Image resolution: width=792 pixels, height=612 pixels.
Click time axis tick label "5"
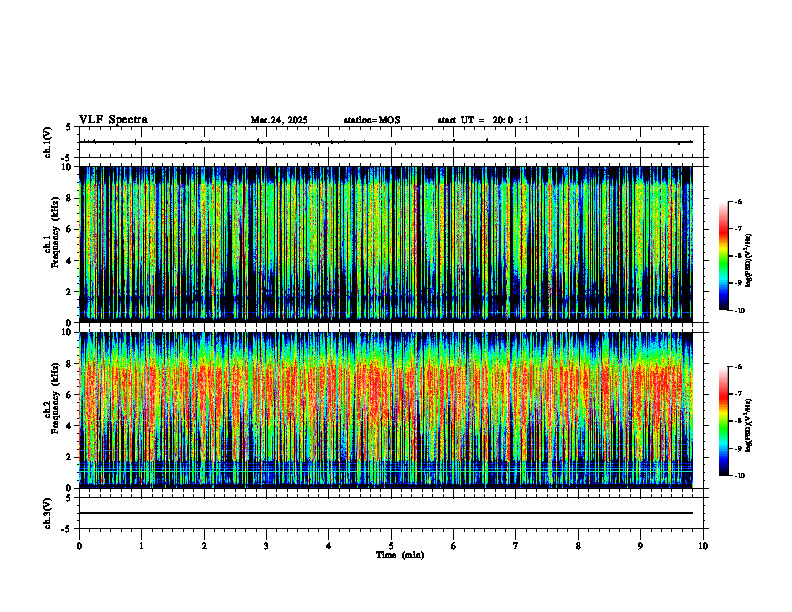[391, 546]
